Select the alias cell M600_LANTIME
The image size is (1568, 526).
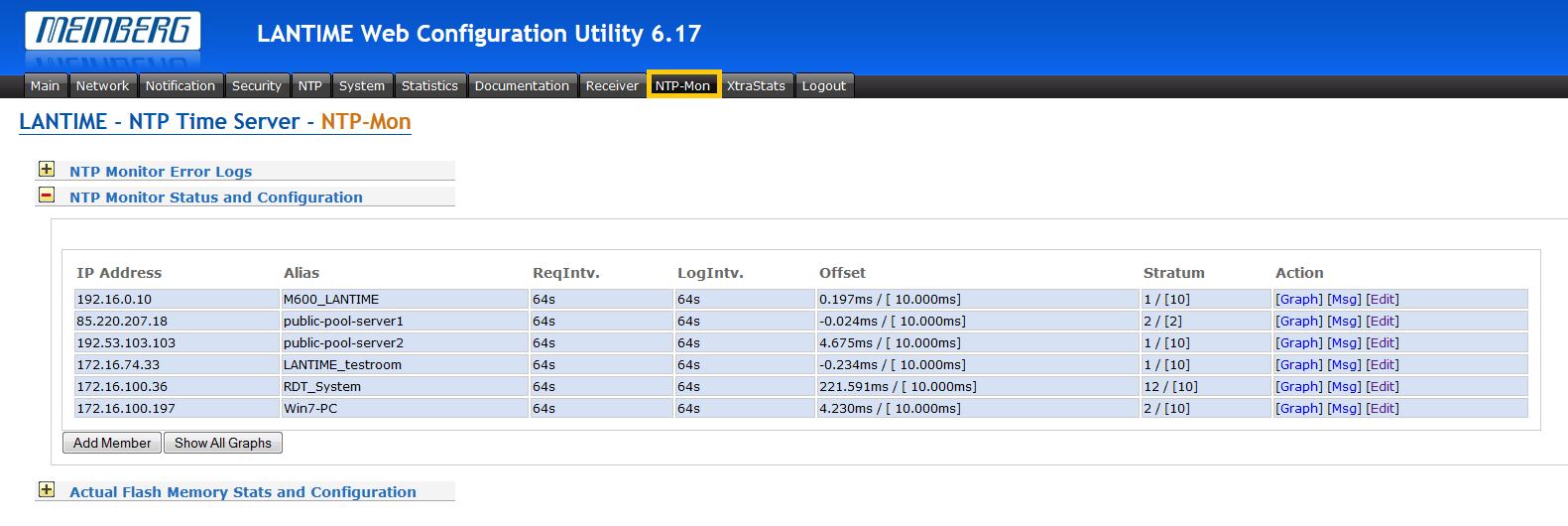click(x=405, y=299)
